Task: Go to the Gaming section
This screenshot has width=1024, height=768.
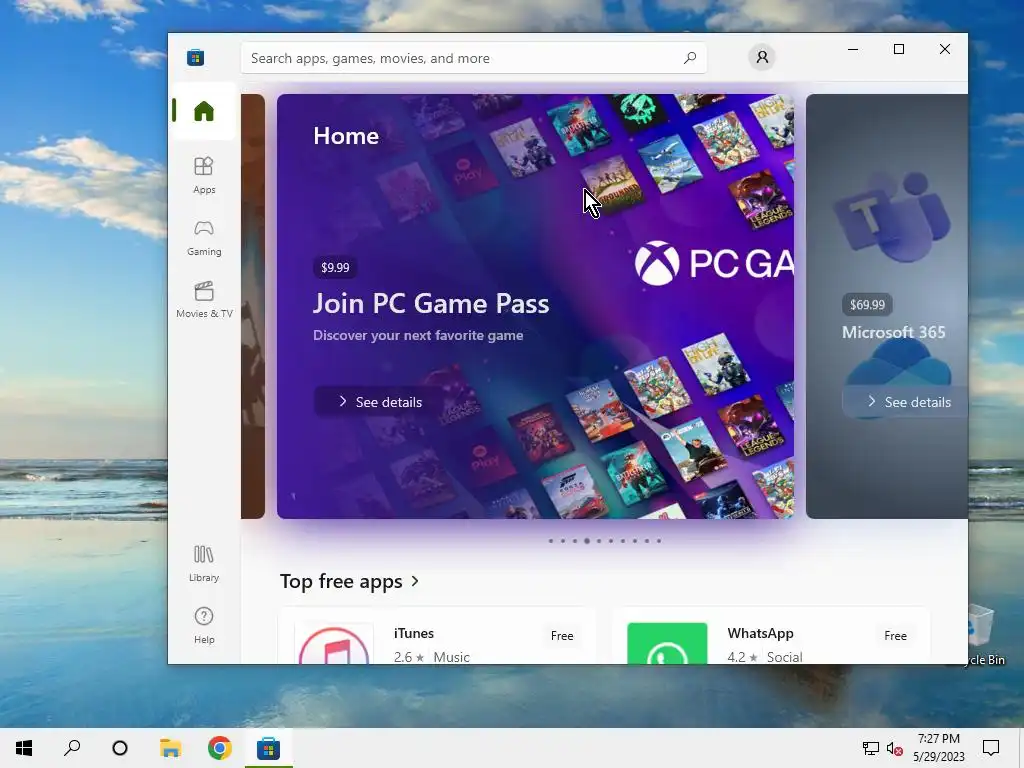Action: coord(204,238)
